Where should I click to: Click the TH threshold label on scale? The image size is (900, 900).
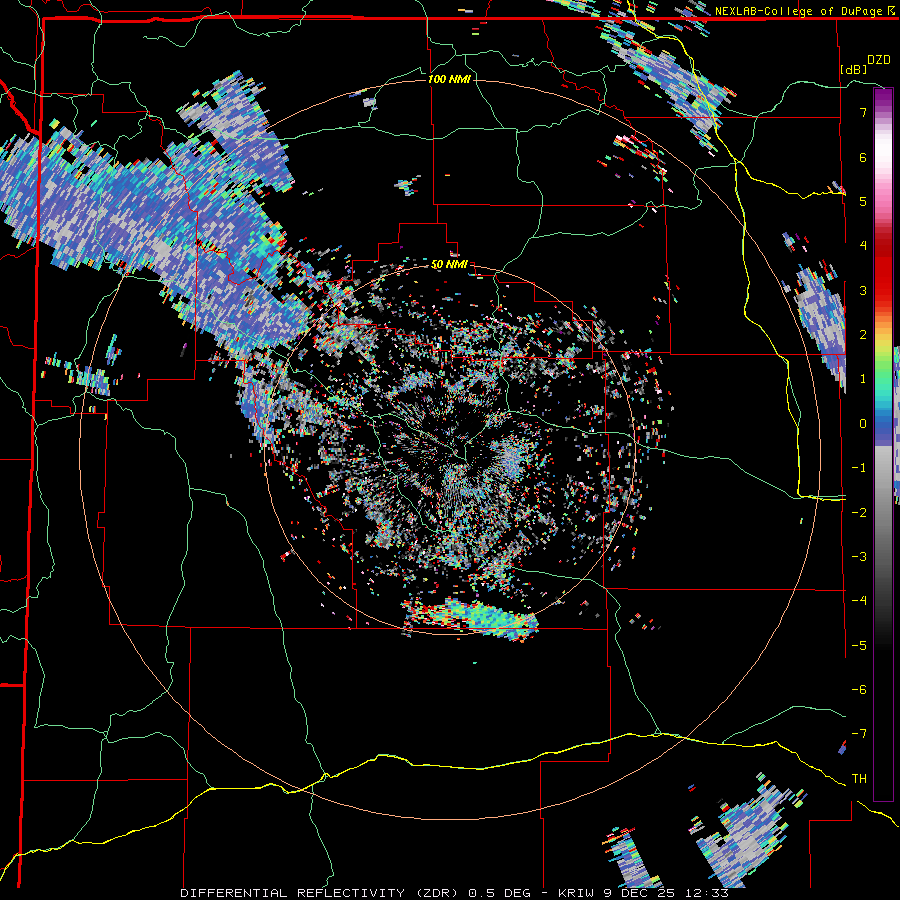[x=859, y=779]
